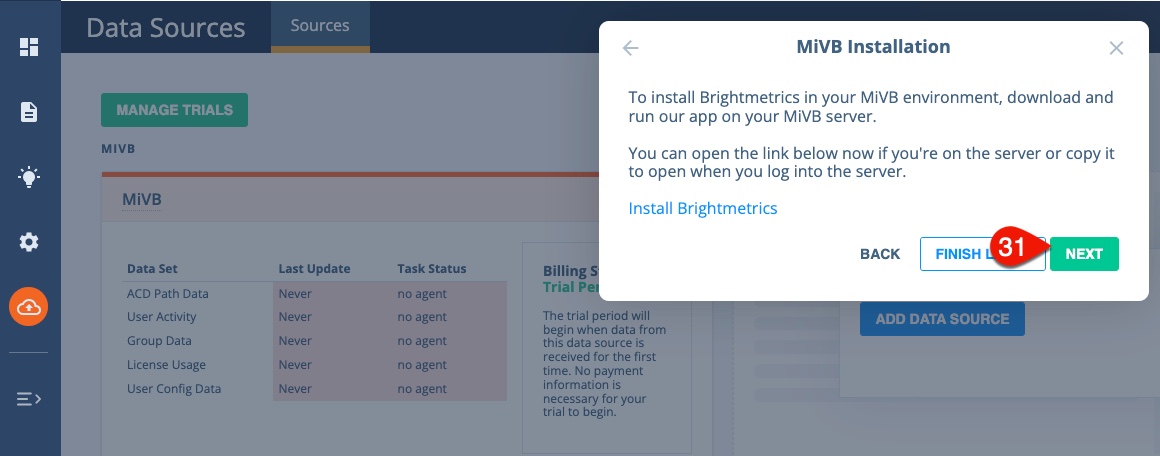Image resolution: width=1160 pixels, height=456 pixels.
Task: Click the Data Sources page title
Action: [166, 28]
